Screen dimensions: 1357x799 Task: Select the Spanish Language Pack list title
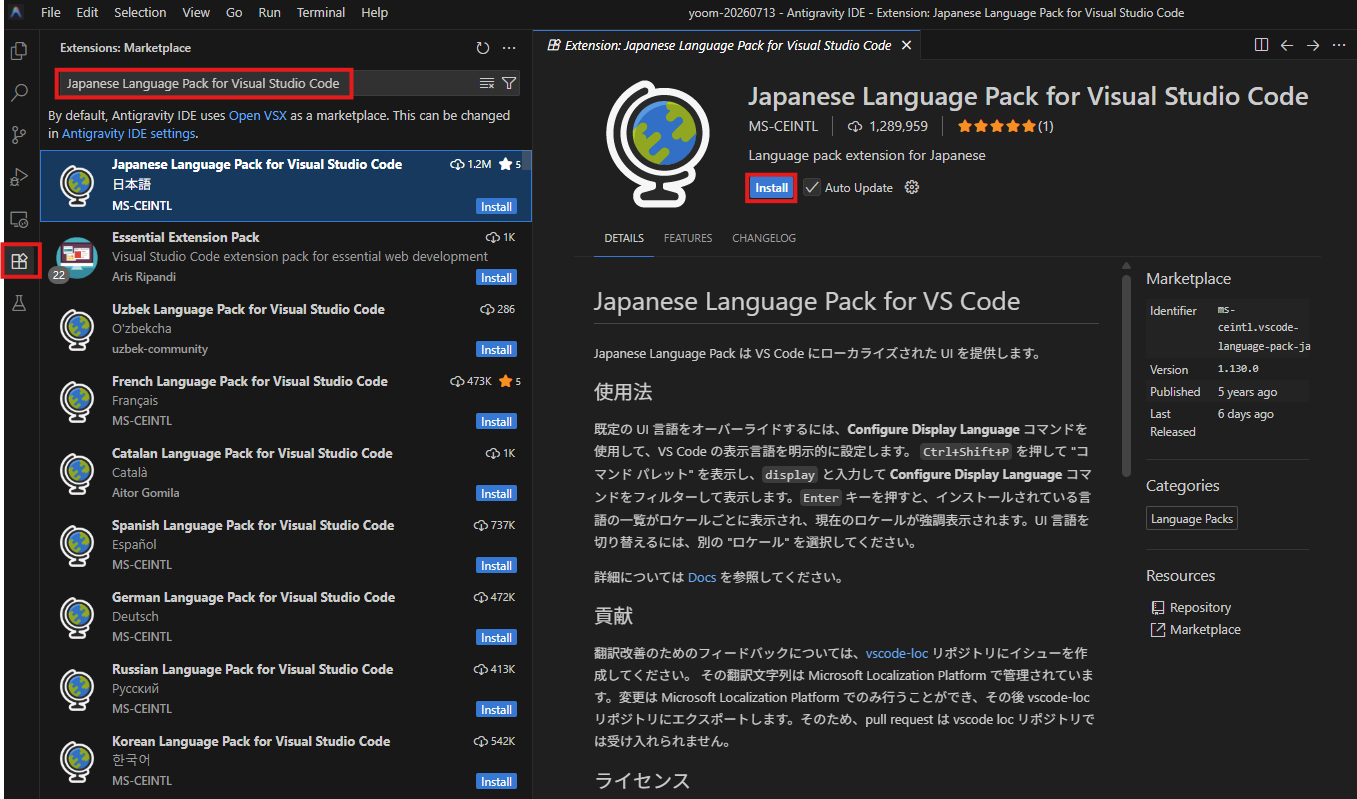tap(253, 526)
